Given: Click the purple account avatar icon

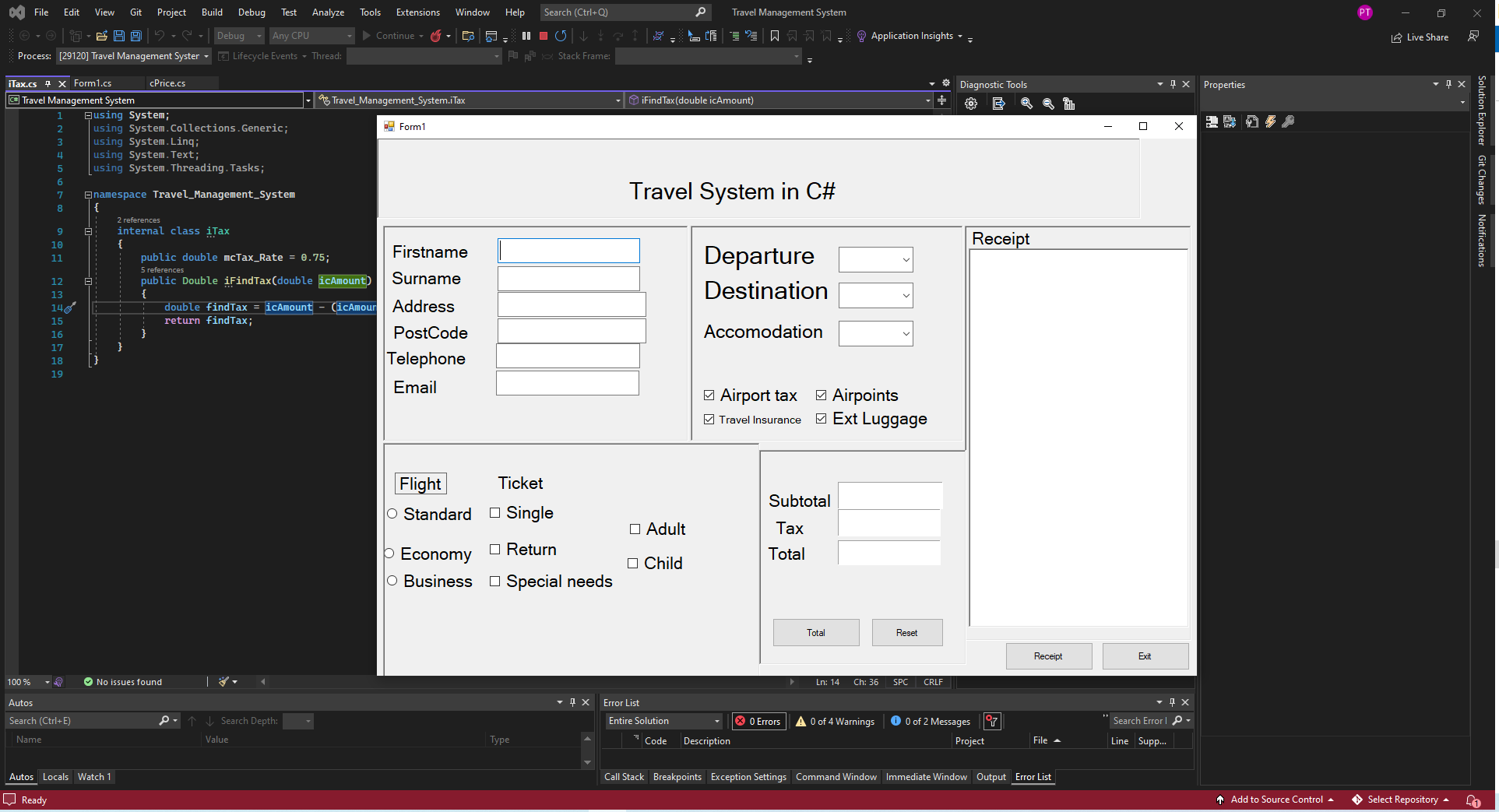Looking at the screenshot, I should click(1364, 12).
